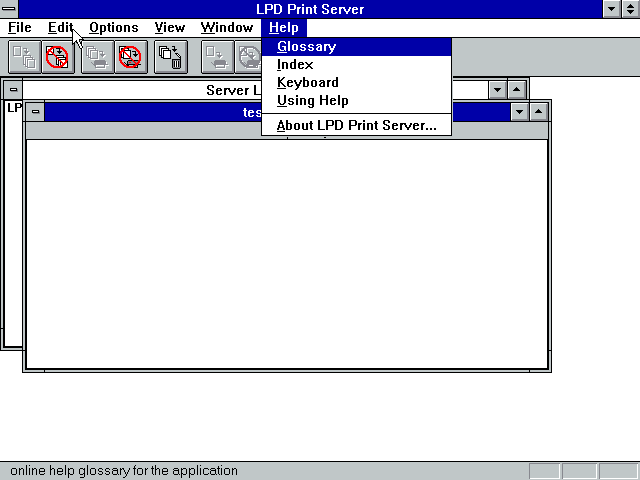Click the LPD Print Server title bar
Screen dimensions: 640x480
tap(310, 9)
